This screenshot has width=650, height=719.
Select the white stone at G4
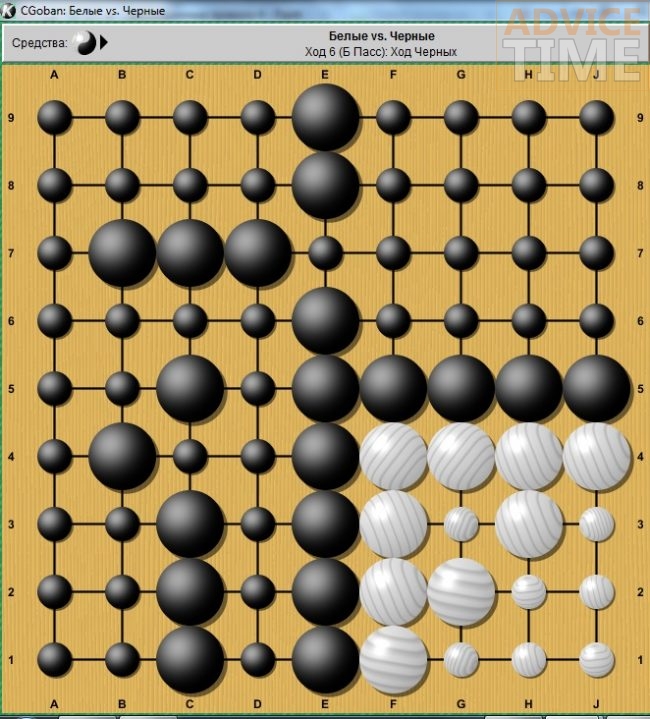[461, 457]
